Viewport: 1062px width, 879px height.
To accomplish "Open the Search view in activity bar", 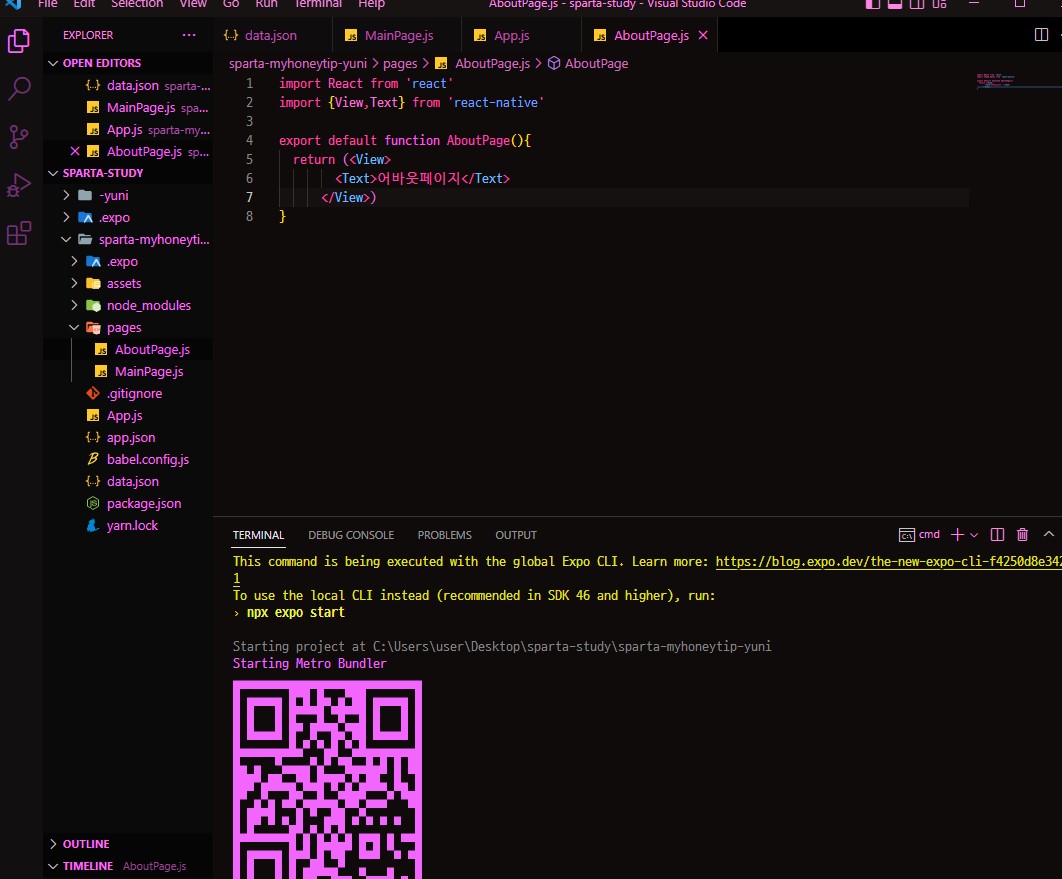I will coord(18,88).
